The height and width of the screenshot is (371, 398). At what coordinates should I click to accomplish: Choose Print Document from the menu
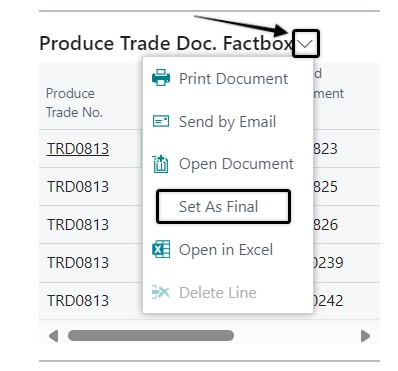(228, 79)
